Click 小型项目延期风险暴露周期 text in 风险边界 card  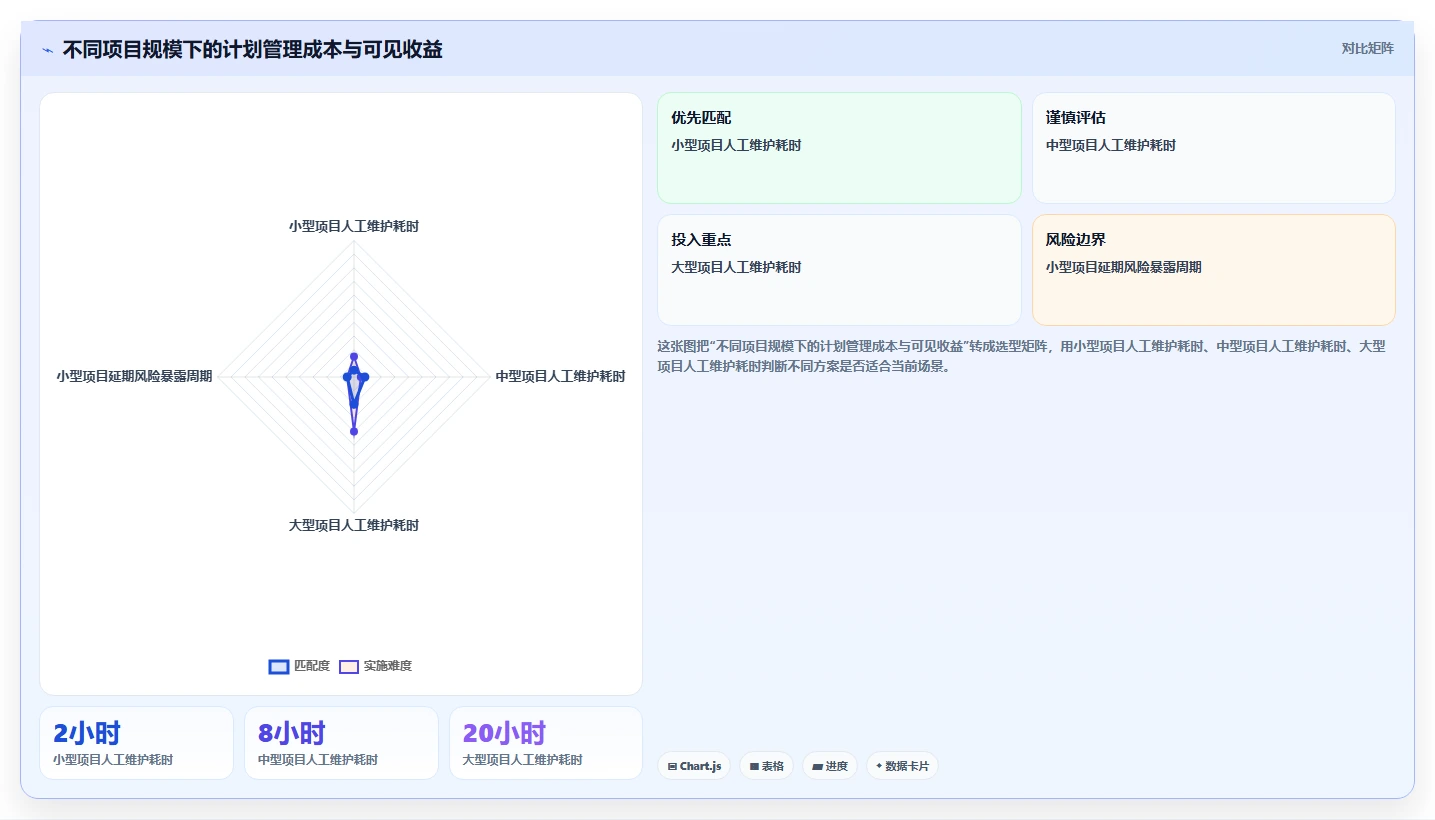coord(1124,268)
